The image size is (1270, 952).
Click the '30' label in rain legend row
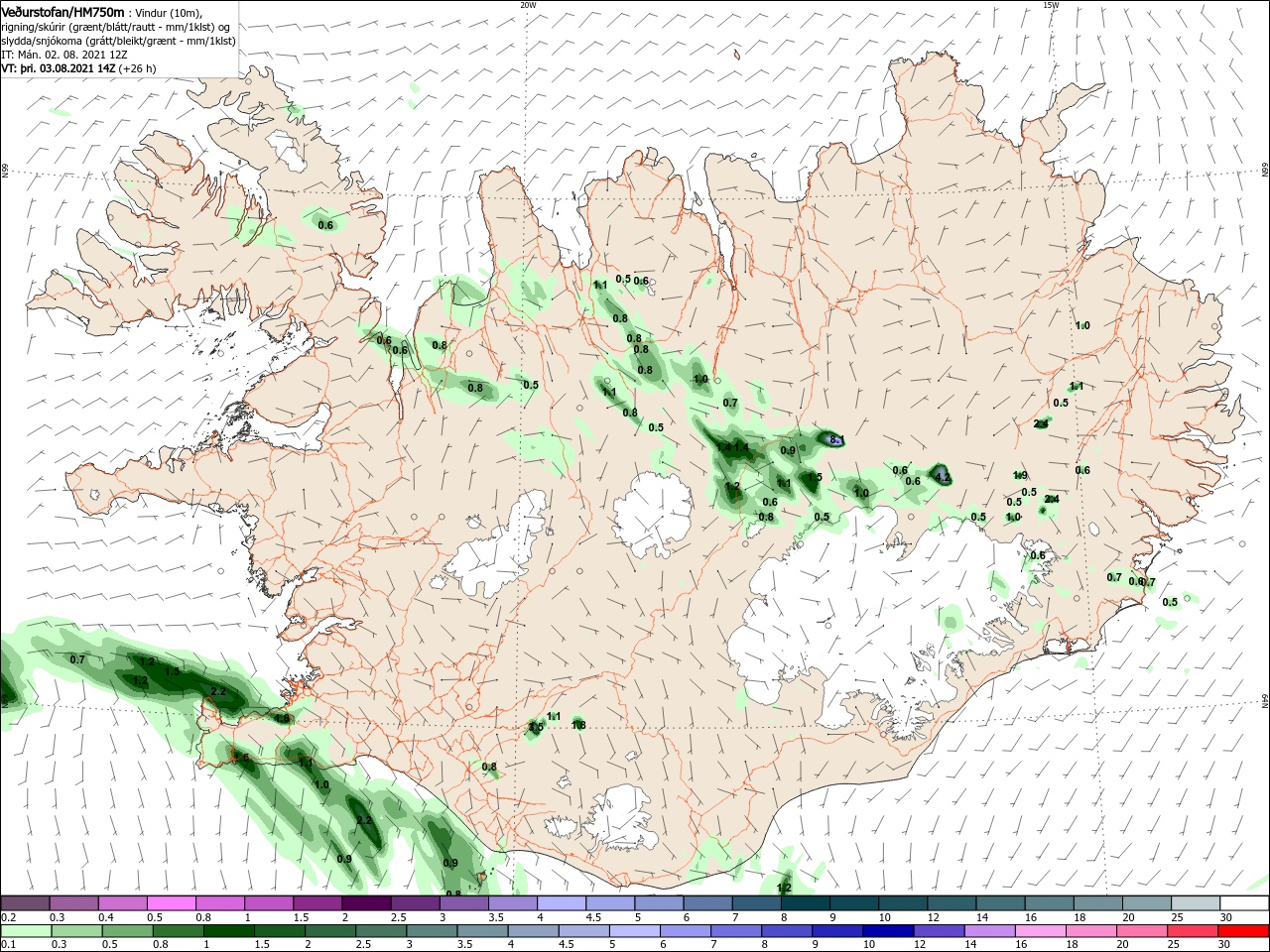1226,945
